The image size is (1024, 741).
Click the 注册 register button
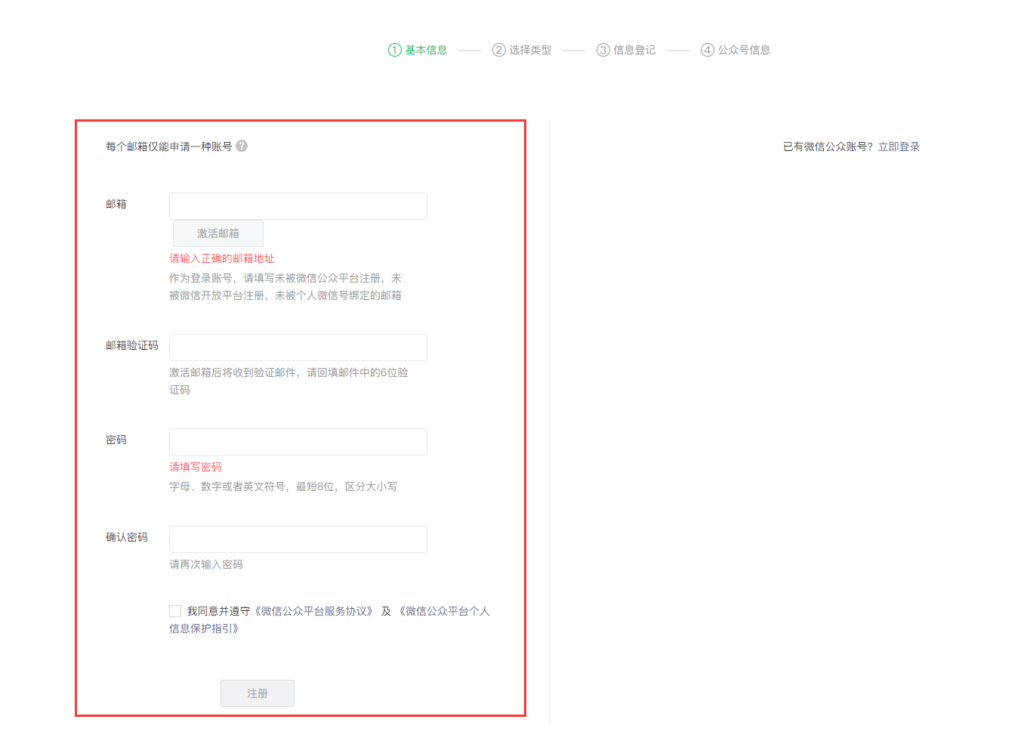pos(257,693)
